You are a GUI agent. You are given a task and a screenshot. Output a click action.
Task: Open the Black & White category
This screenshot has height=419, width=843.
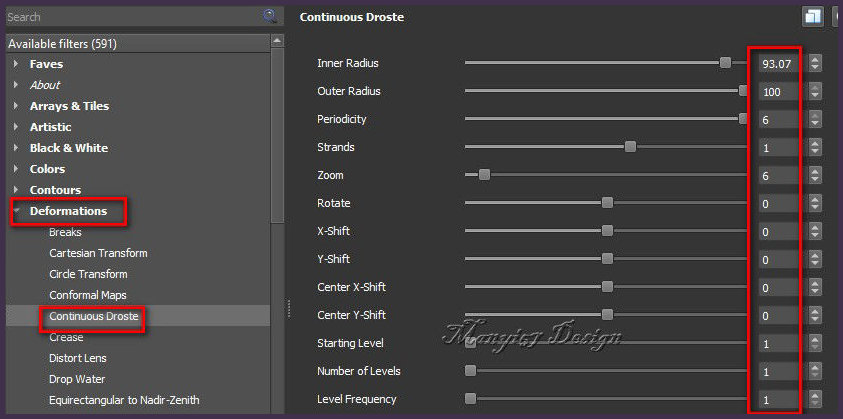tap(68, 148)
